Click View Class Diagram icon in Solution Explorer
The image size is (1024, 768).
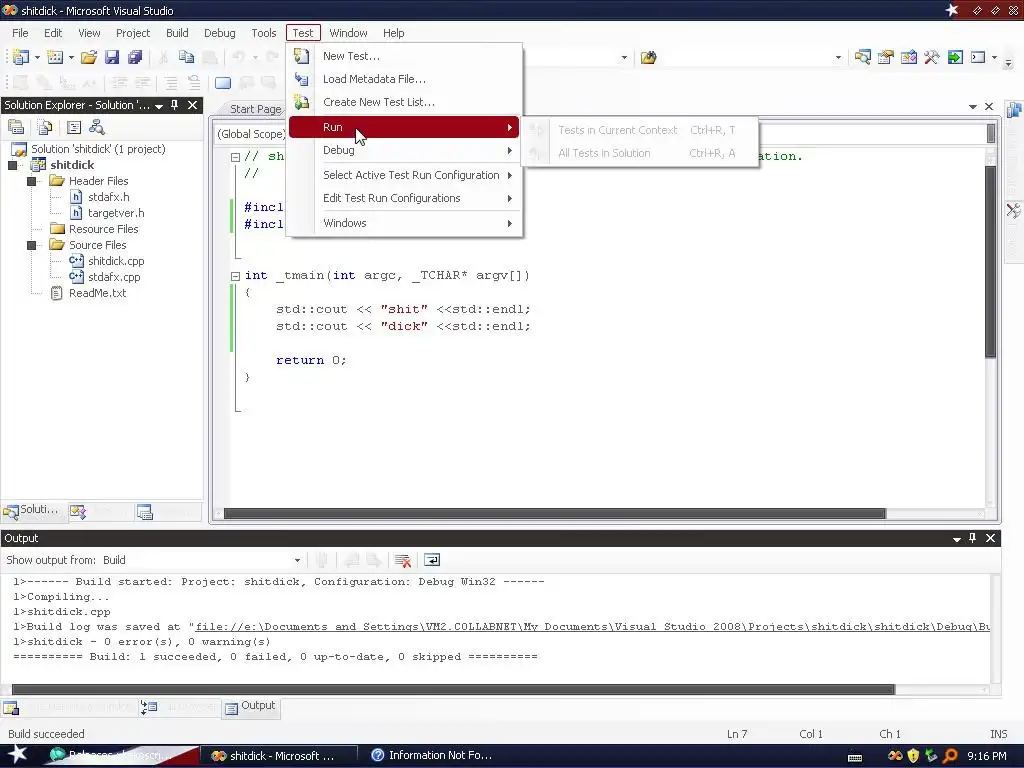pos(97,127)
